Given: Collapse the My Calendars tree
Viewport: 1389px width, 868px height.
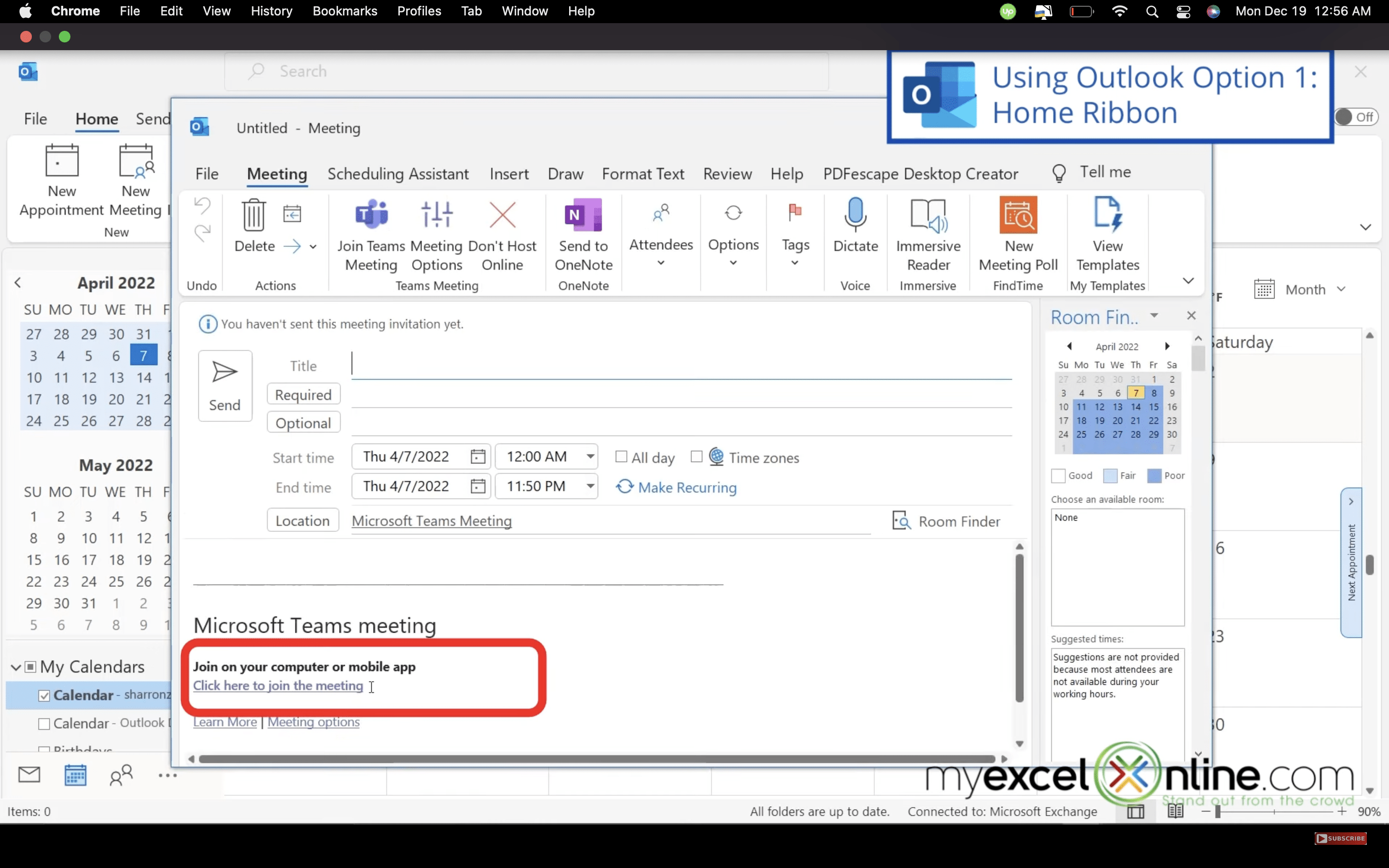Looking at the screenshot, I should (16, 667).
